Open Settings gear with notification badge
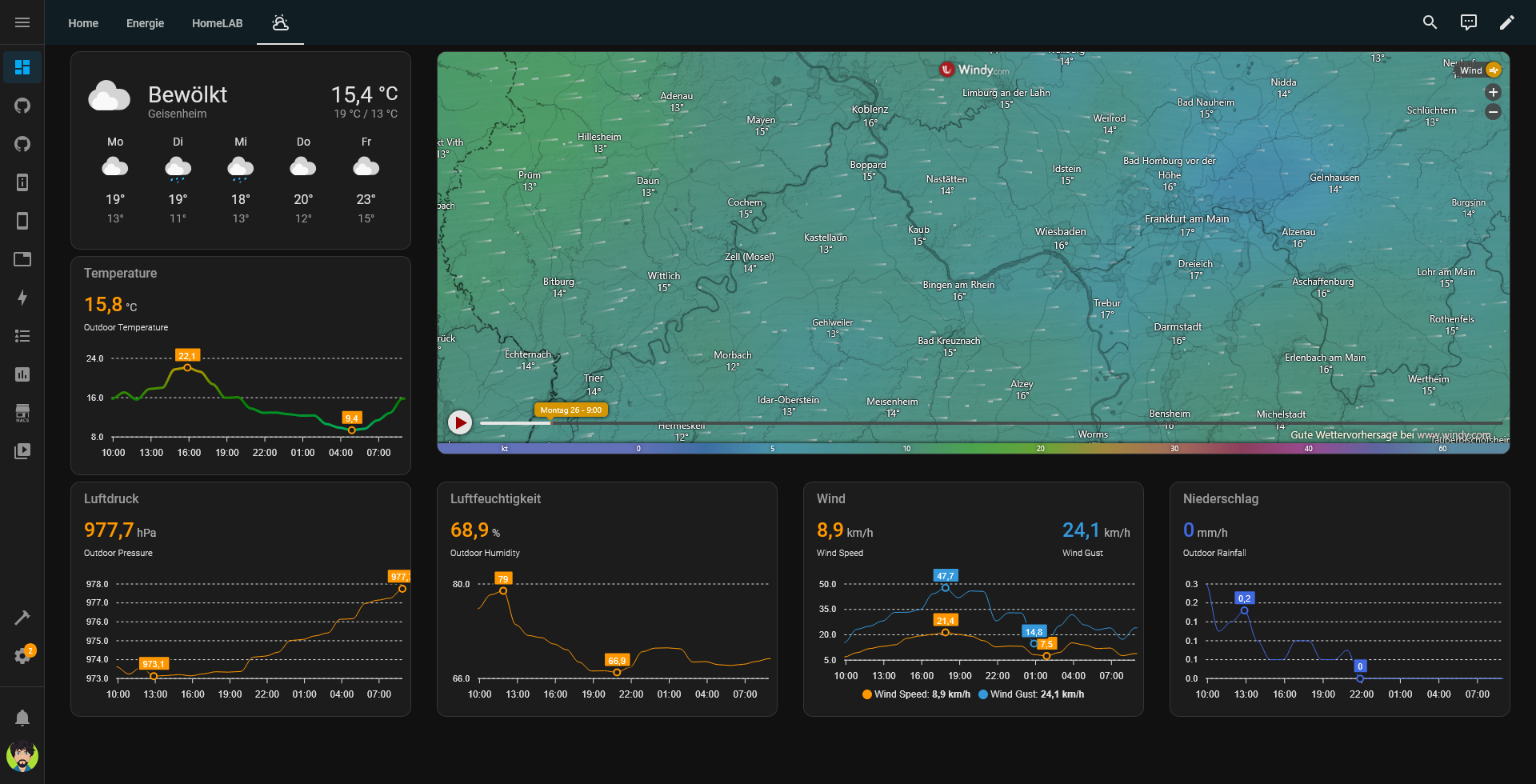 pyautogui.click(x=22, y=656)
